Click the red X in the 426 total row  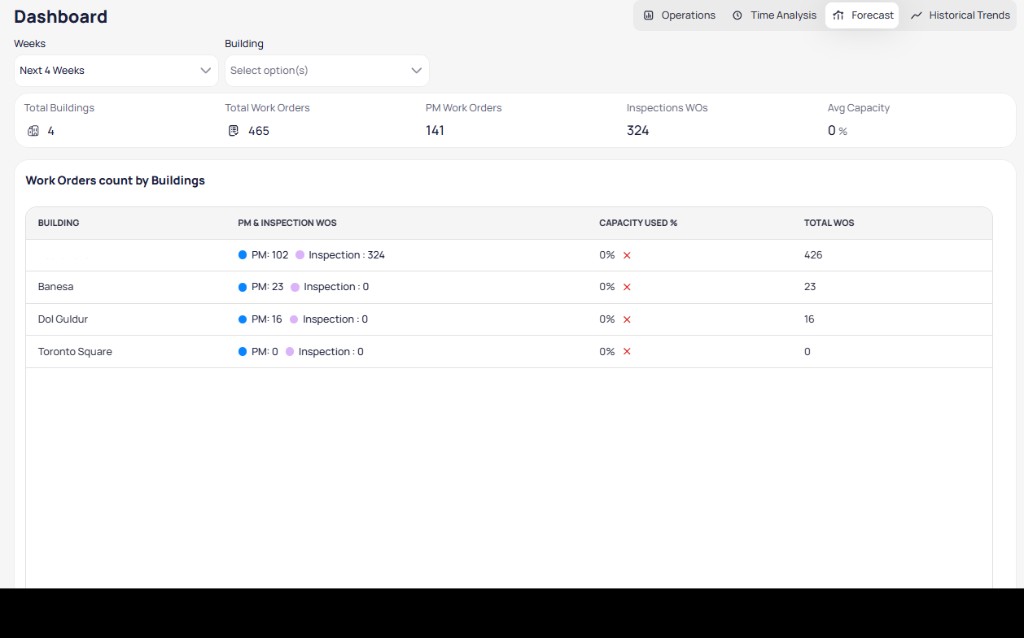click(627, 255)
